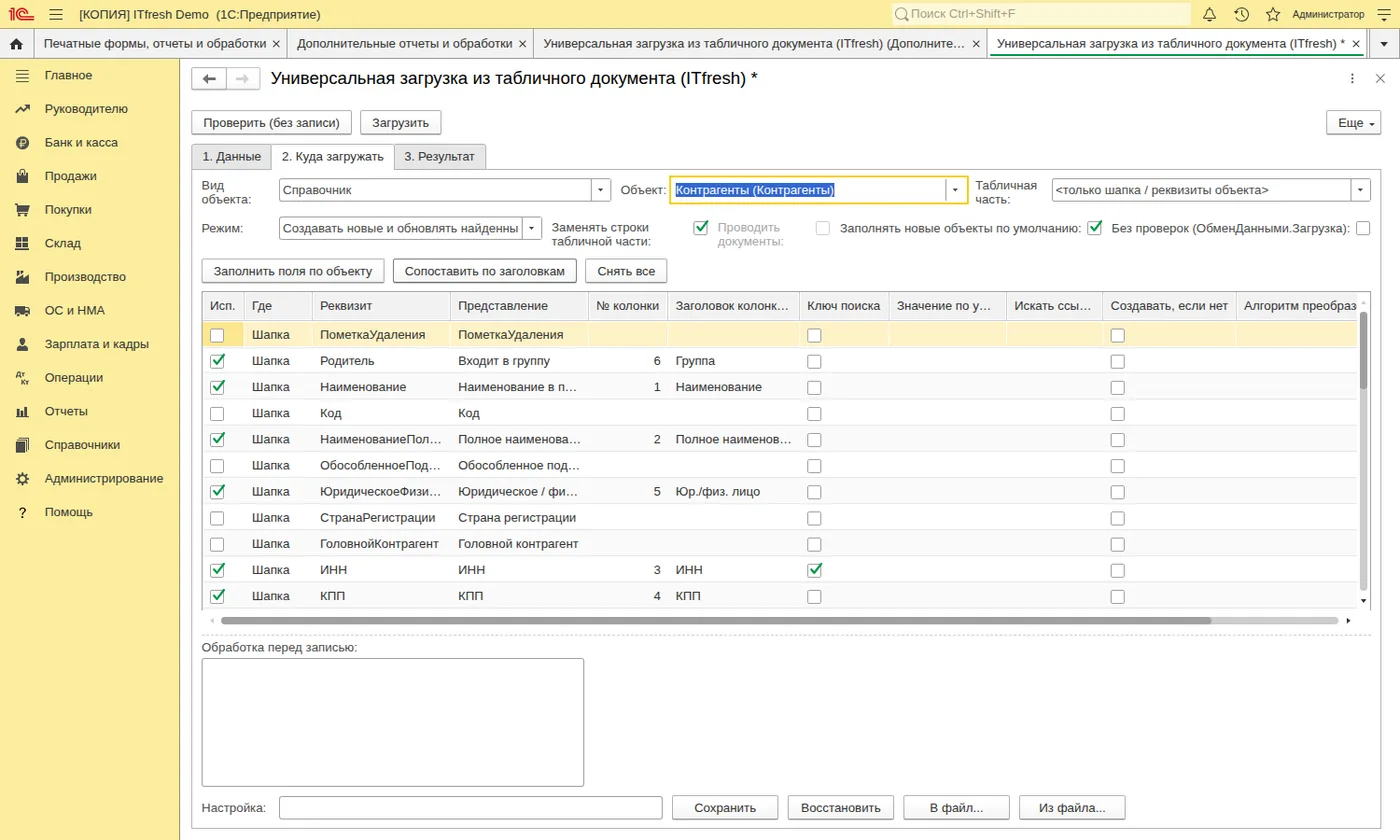Toggle Заменять строки табличной части checkbox
The image size is (1400, 840).
pos(701,228)
